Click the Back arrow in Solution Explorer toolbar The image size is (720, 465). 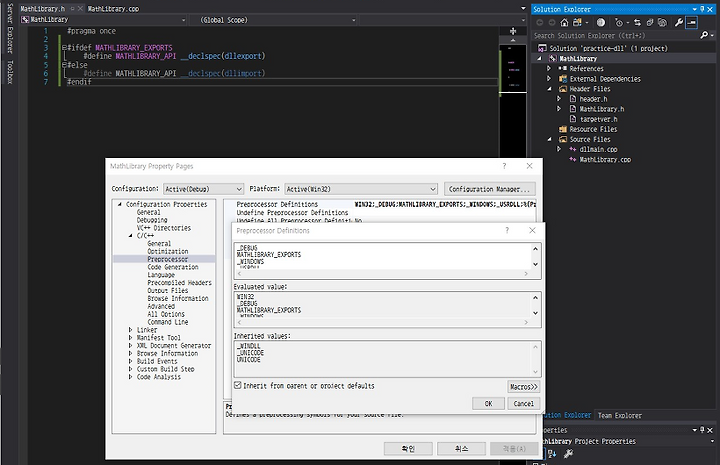540,22
